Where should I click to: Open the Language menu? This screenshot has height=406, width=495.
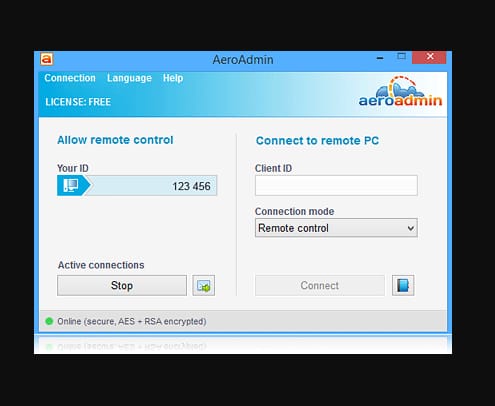click(x=129, y=78)
